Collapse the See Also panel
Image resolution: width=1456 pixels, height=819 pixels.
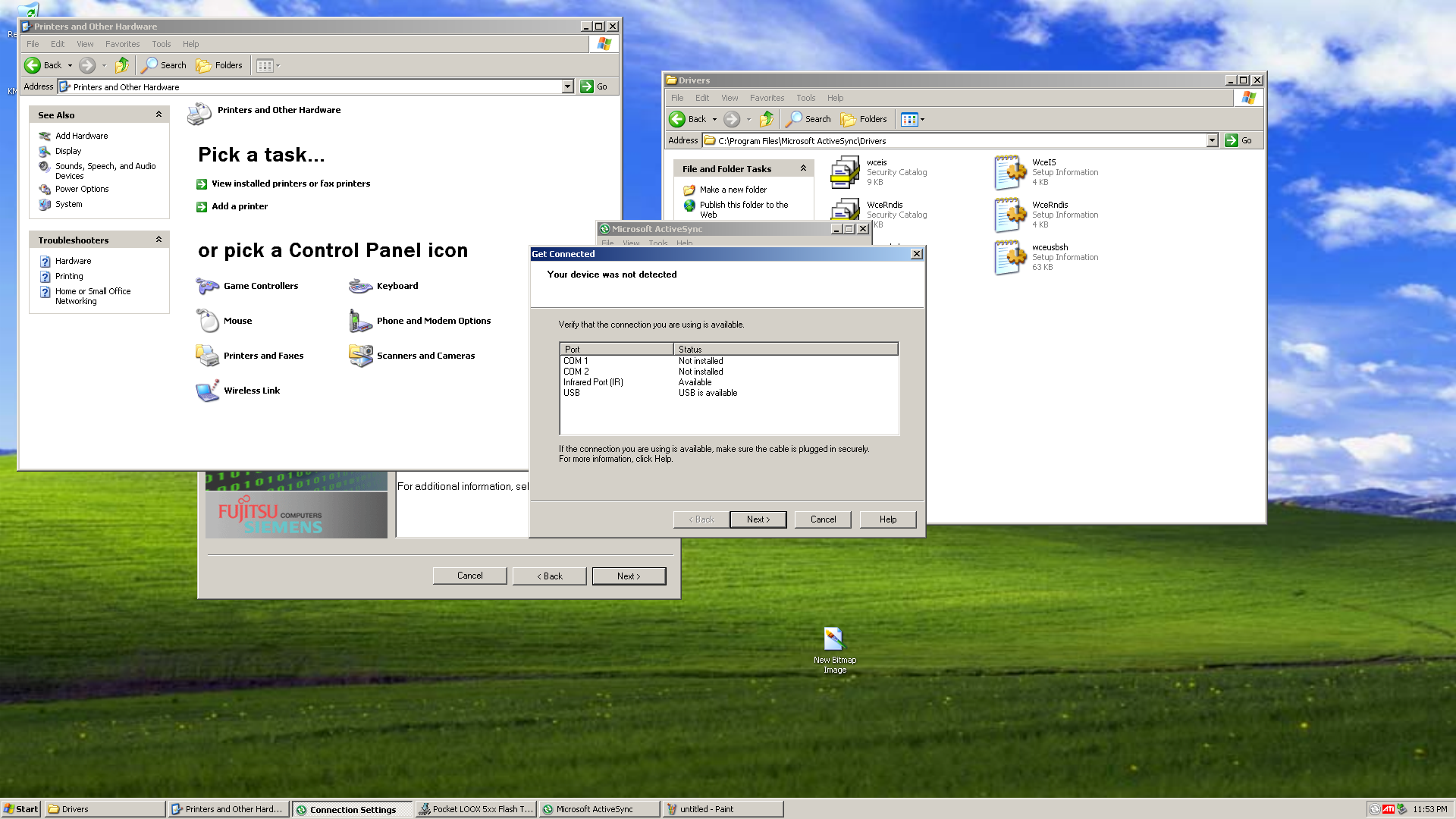point(158,115)
